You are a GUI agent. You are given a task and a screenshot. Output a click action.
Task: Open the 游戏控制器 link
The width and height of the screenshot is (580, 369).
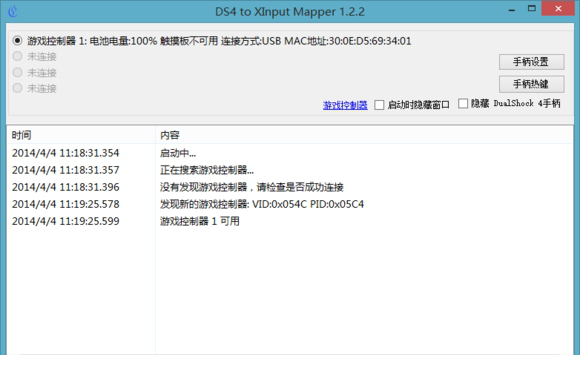tap(345, 105)
